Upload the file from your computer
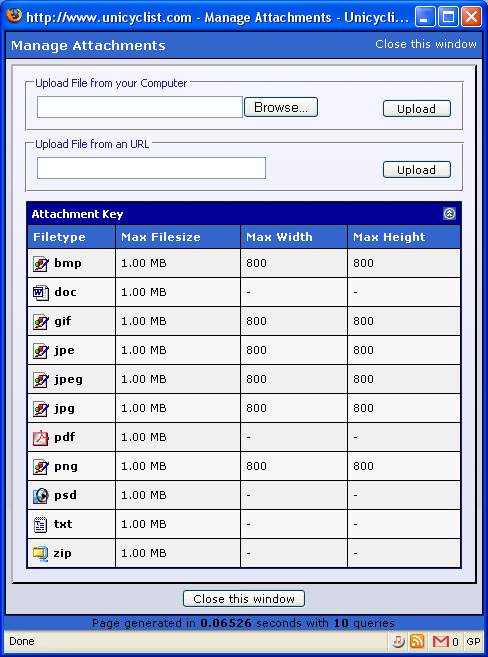Image resolution: width=488 pixels, height=657 pixels. coord(417,109)
